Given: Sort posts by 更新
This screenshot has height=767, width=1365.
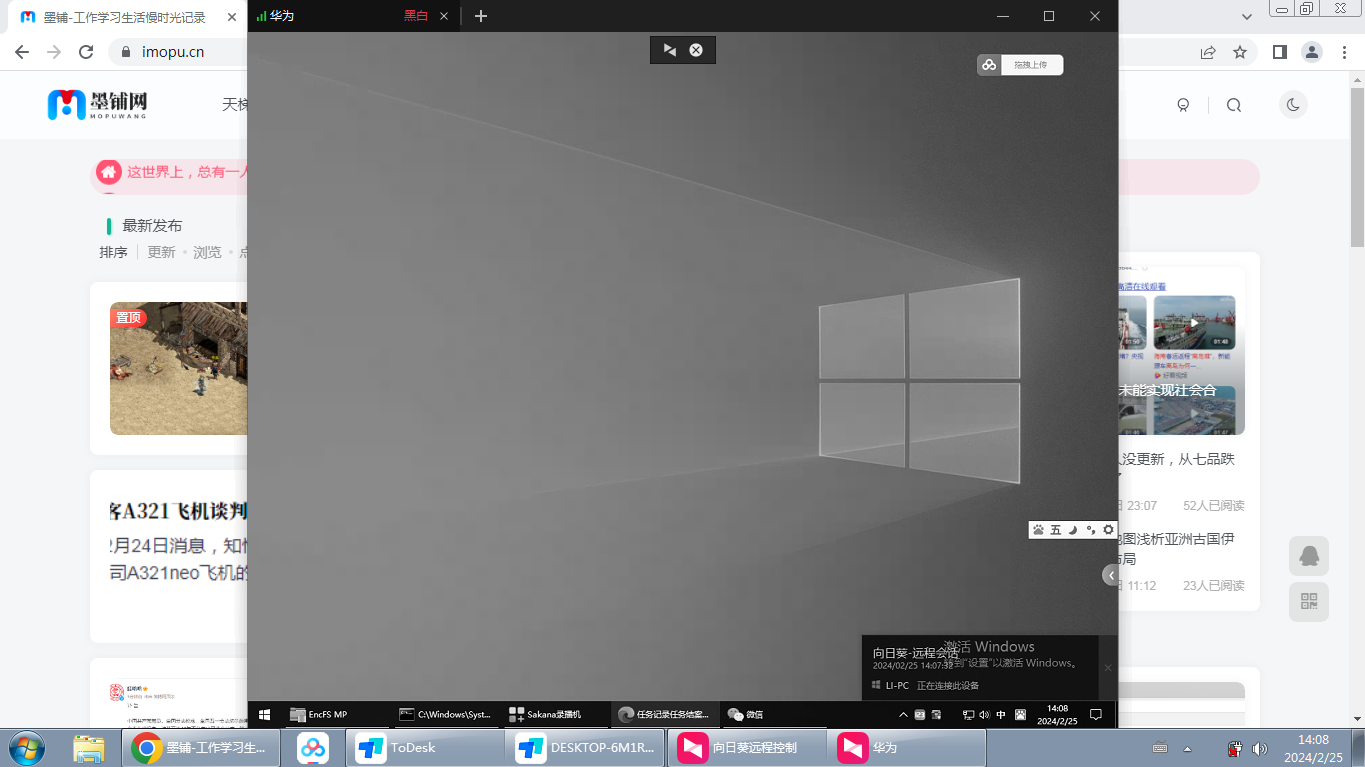Looking at the screenshot, I should click(161, 252).
